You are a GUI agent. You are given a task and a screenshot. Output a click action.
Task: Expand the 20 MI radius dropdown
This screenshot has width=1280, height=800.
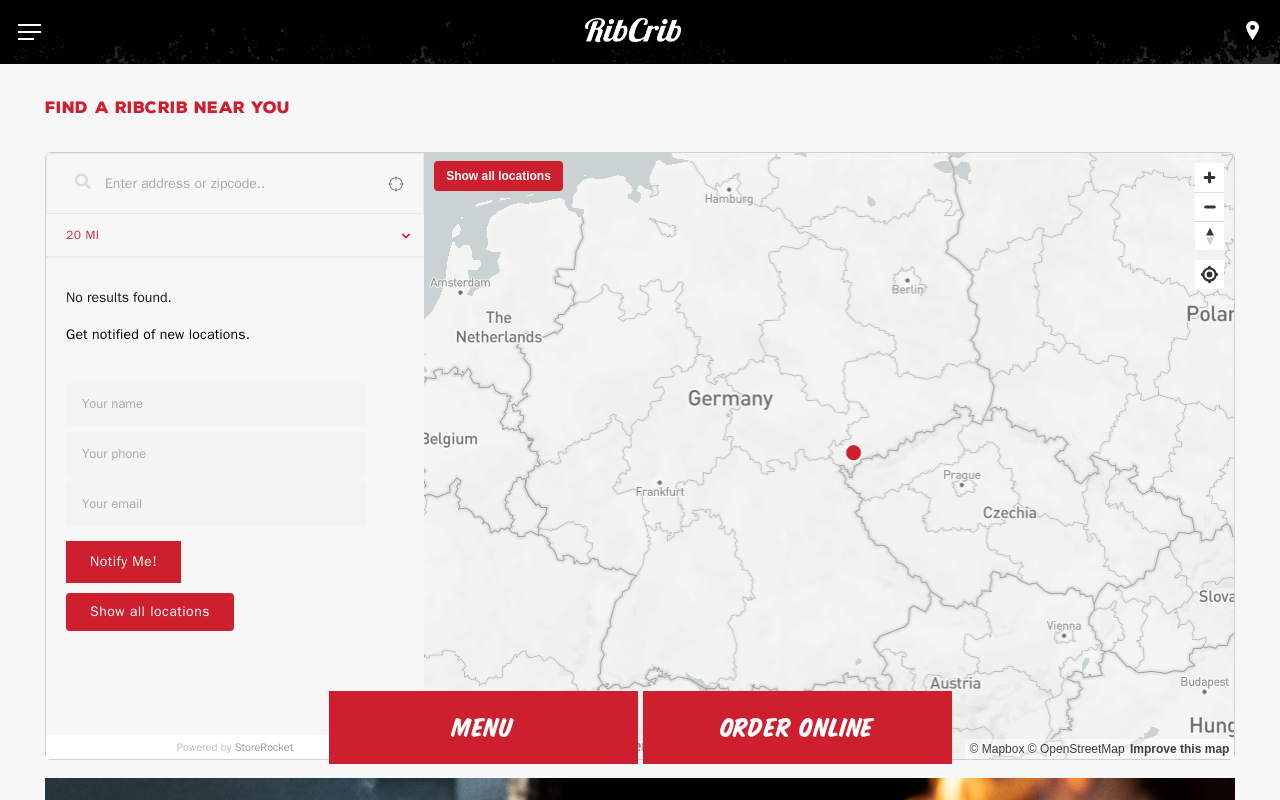235,236
